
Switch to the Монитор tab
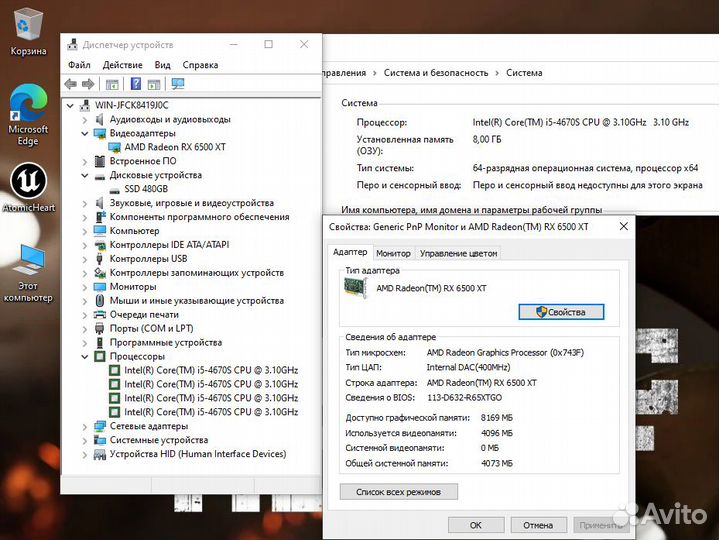pyautogui.click(x=393, y=253)
